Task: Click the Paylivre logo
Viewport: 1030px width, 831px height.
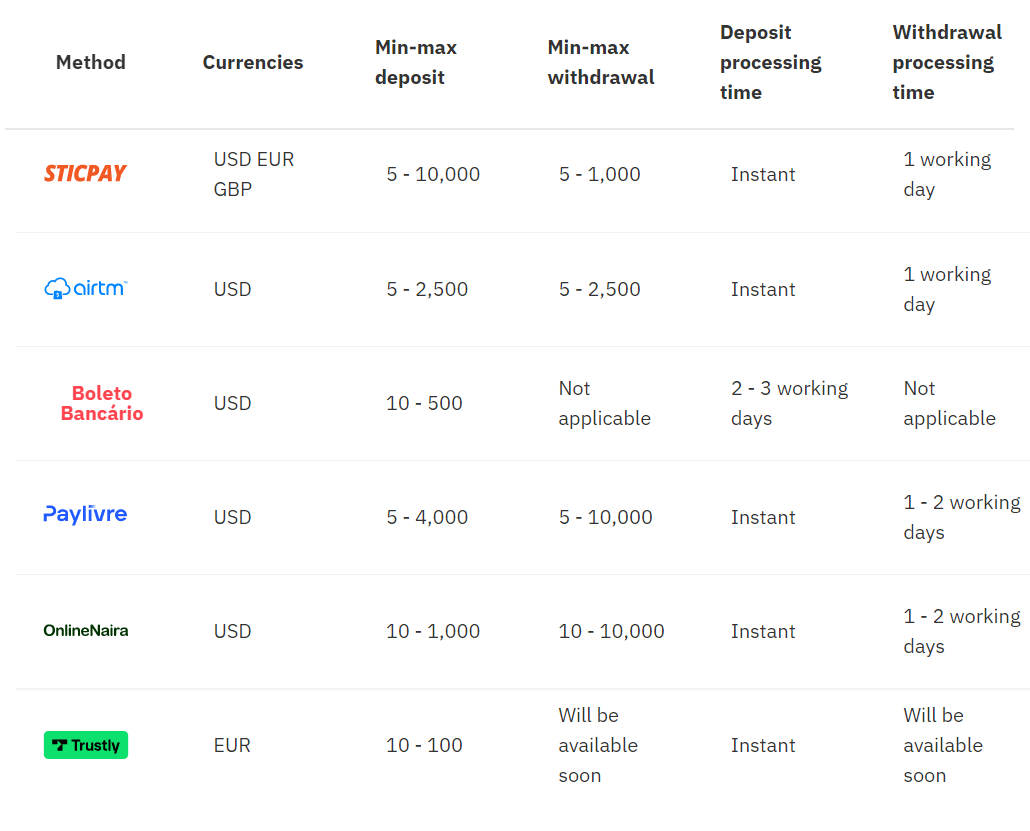Action: click(85, 515)
